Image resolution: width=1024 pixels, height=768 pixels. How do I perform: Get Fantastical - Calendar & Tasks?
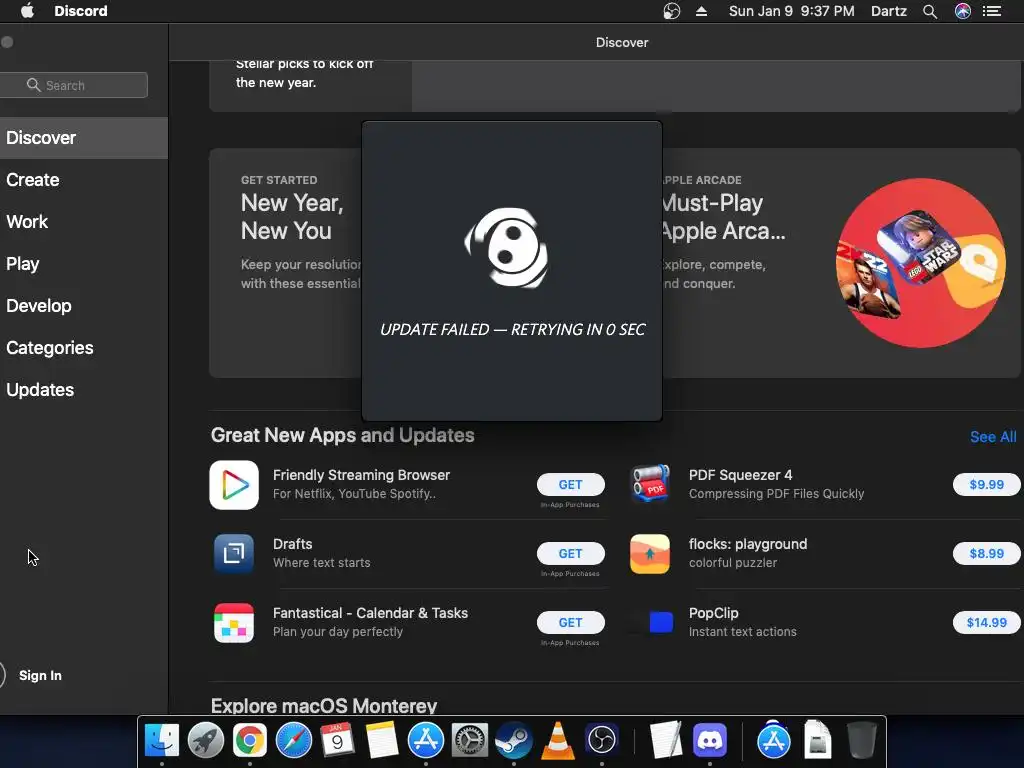tap(570, 622)
